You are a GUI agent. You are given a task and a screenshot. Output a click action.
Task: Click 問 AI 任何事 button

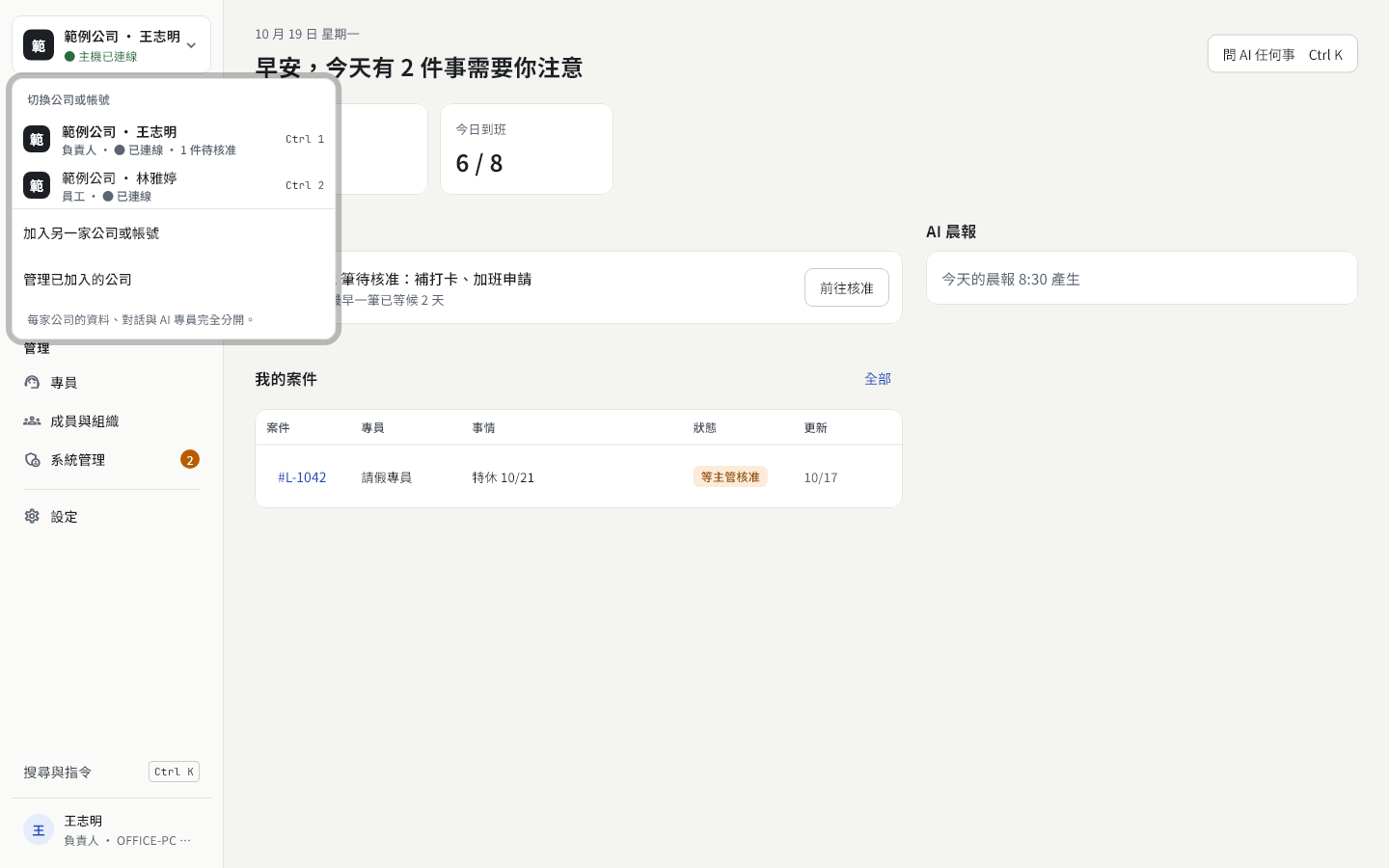[x=1282, y=54]
